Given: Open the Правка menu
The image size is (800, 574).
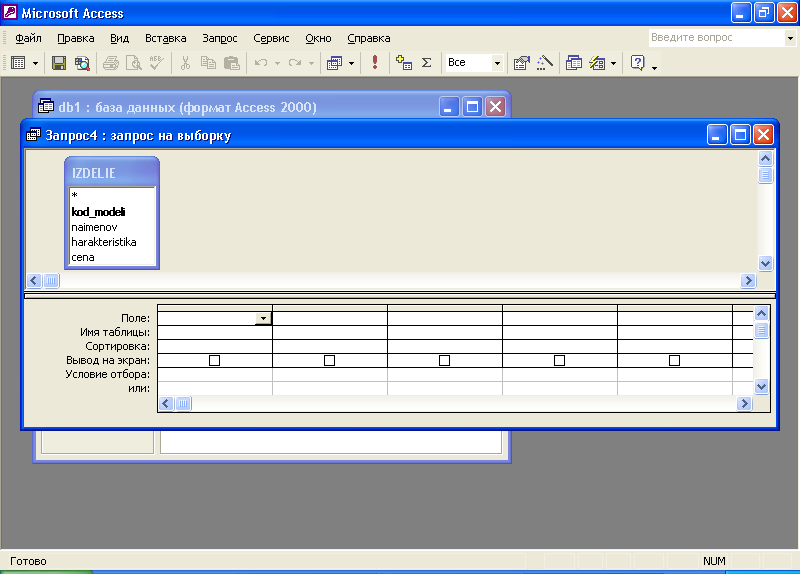Looking at the screenshot, I should point(76,38).
